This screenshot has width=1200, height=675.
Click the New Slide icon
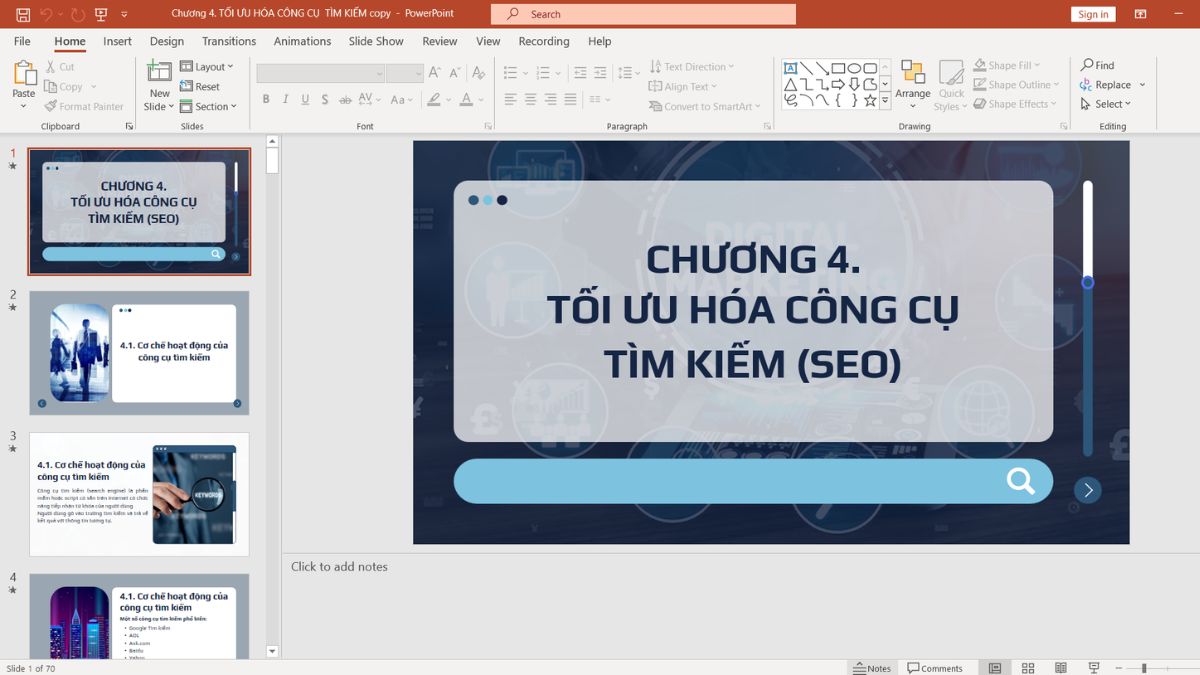coord(159,73)
